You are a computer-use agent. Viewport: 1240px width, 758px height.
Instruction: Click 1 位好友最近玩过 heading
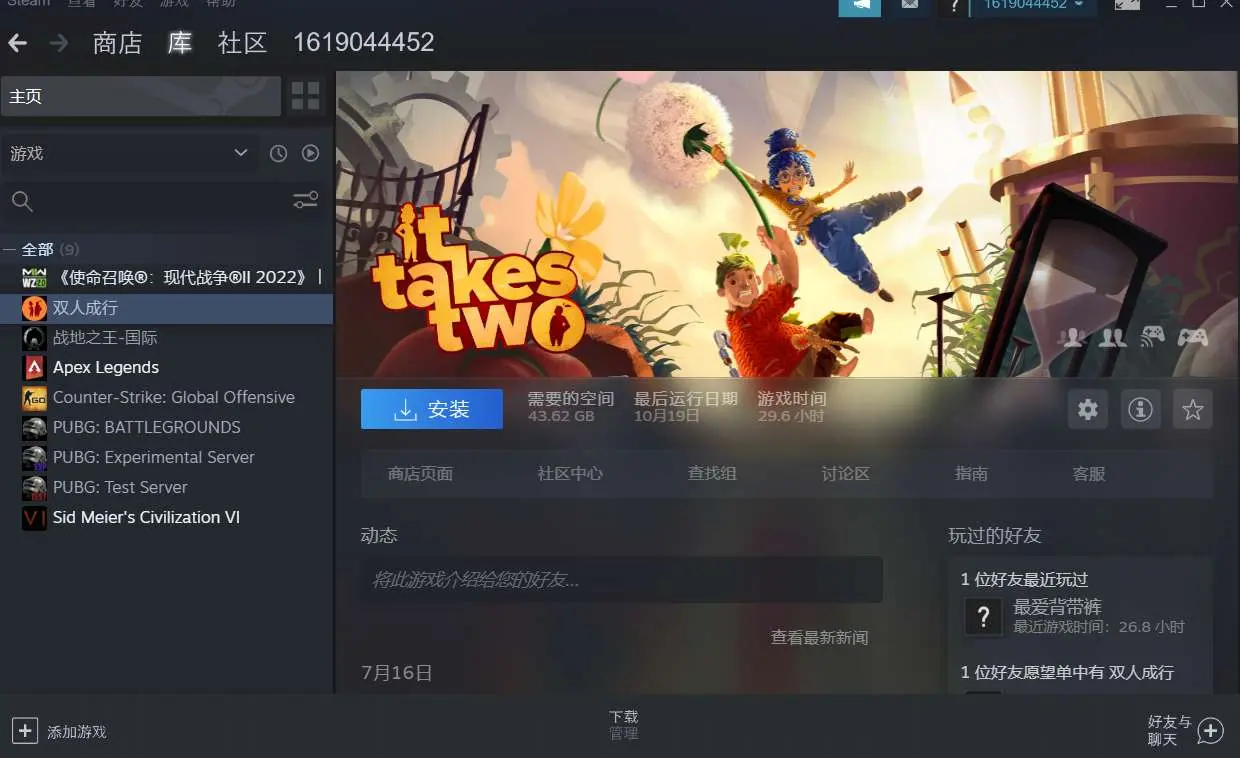click(1025, 579)
